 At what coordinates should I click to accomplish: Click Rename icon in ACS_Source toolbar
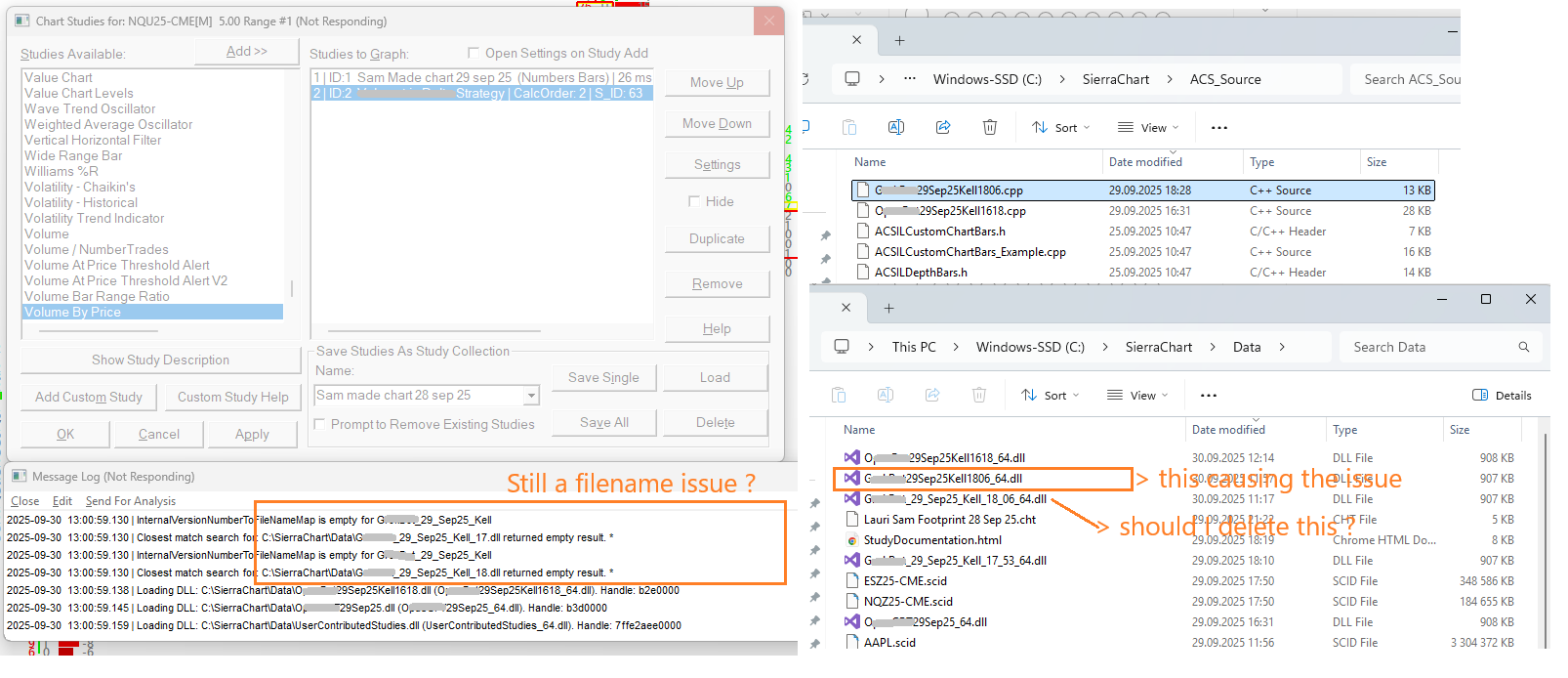895,127
